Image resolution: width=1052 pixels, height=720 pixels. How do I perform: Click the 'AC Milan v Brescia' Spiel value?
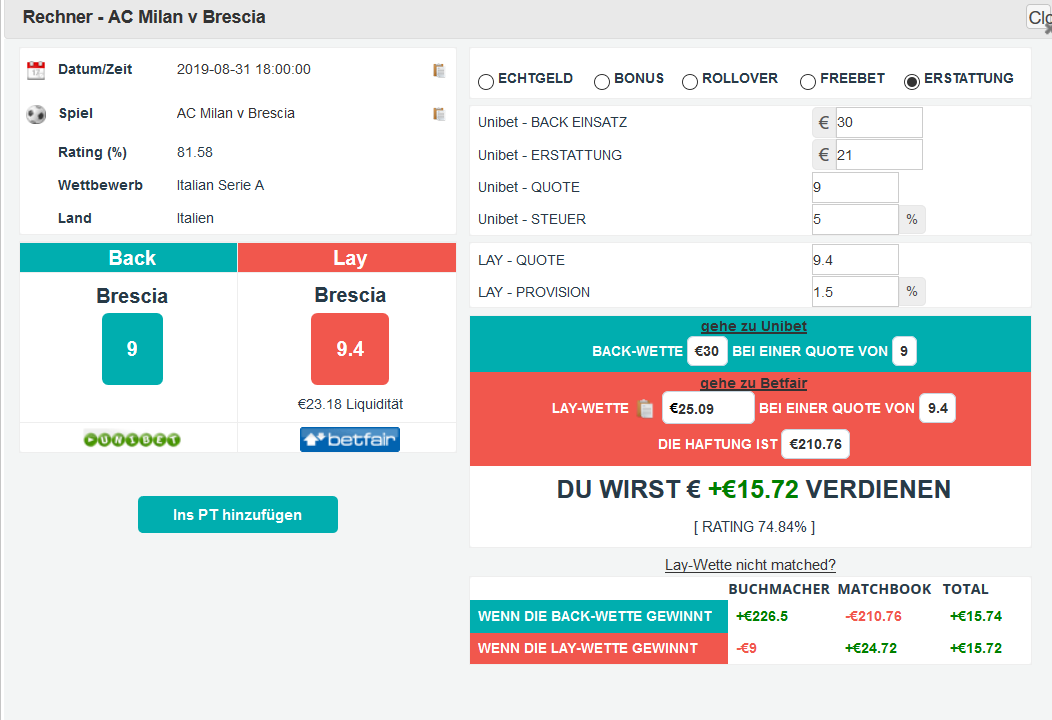(x=235, y=113)
